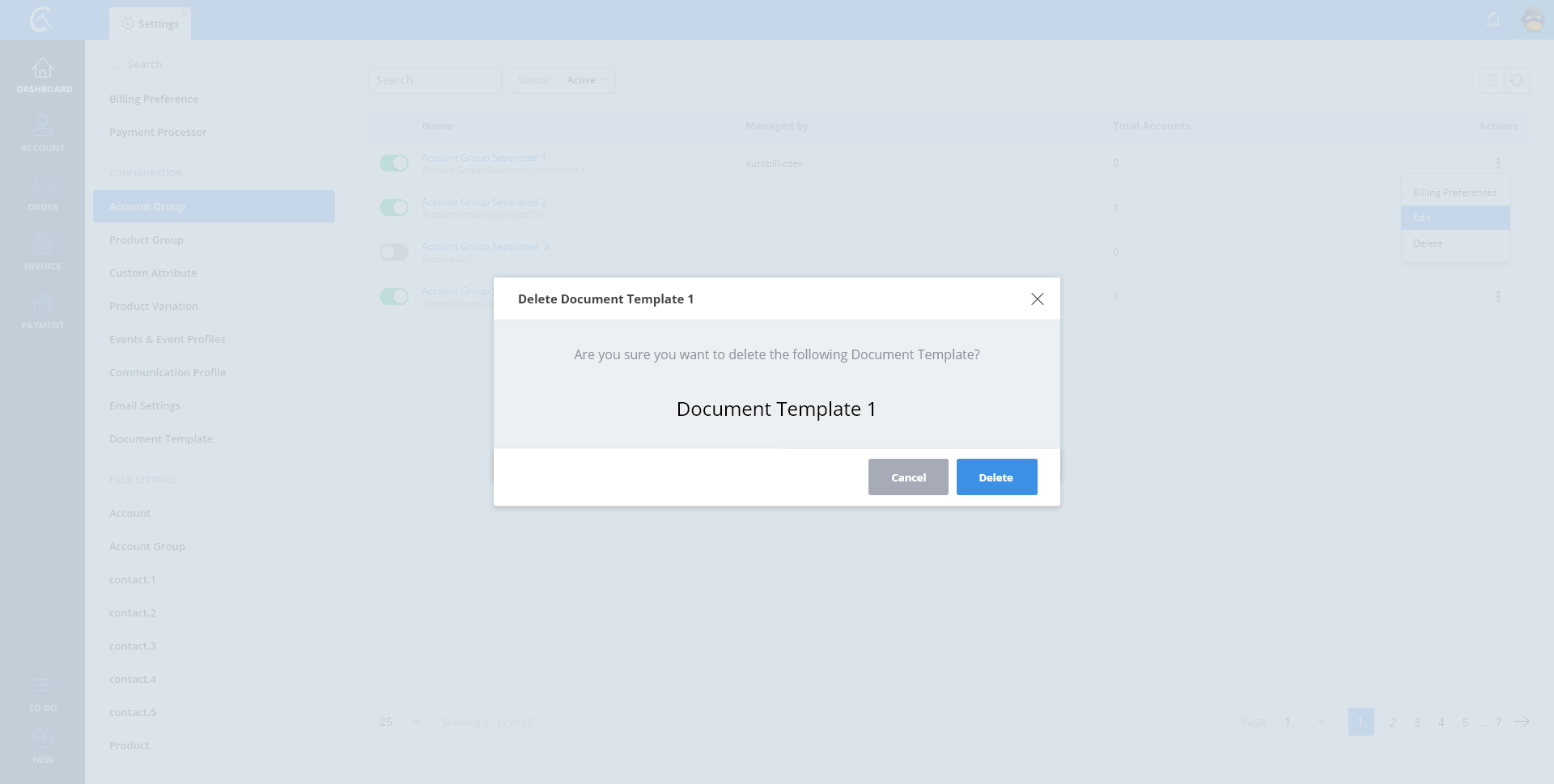Create new item with NEW plus icon

pyautogui.click(x=42, y=745)
